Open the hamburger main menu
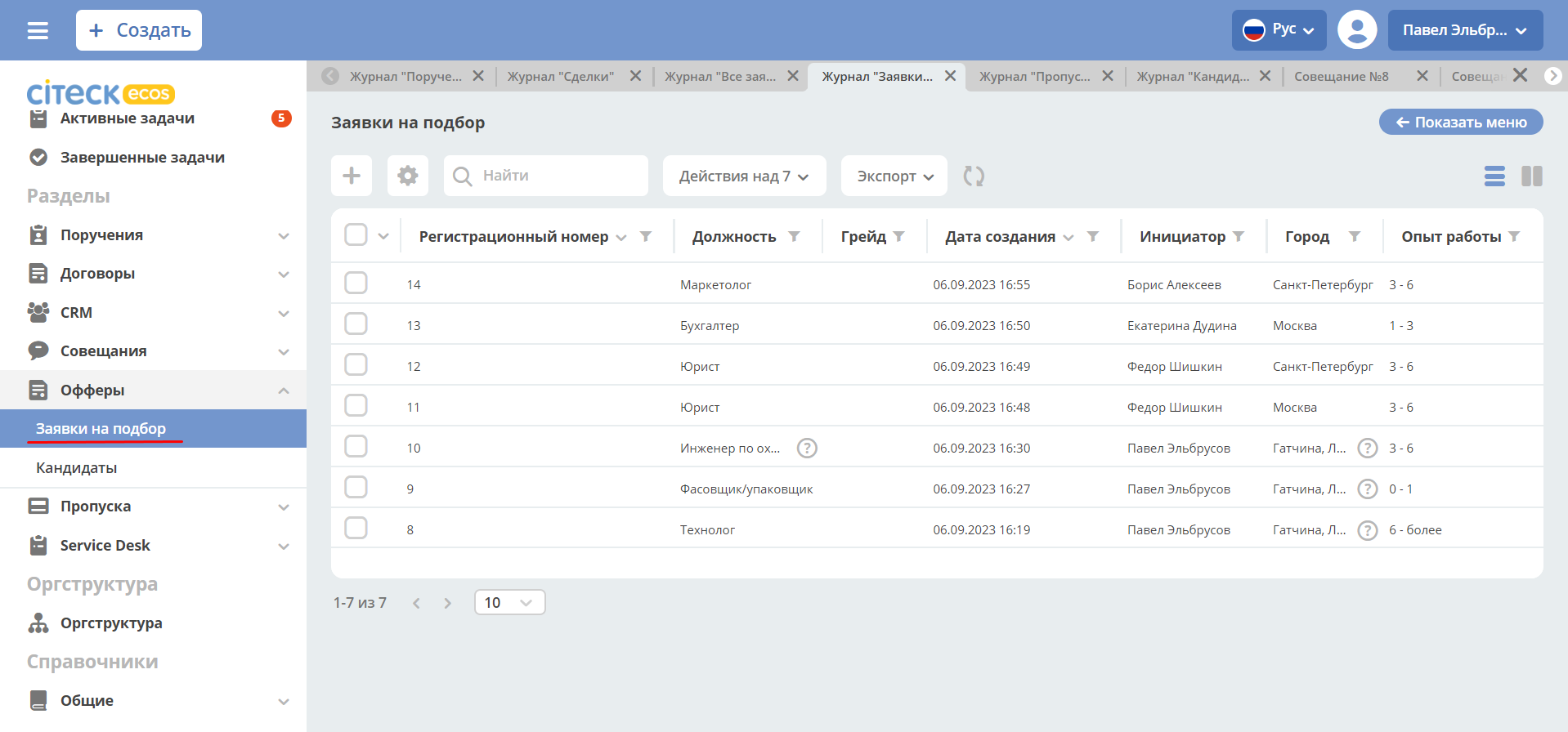Screen dimensions: 1568x732 tap(38, 30)
